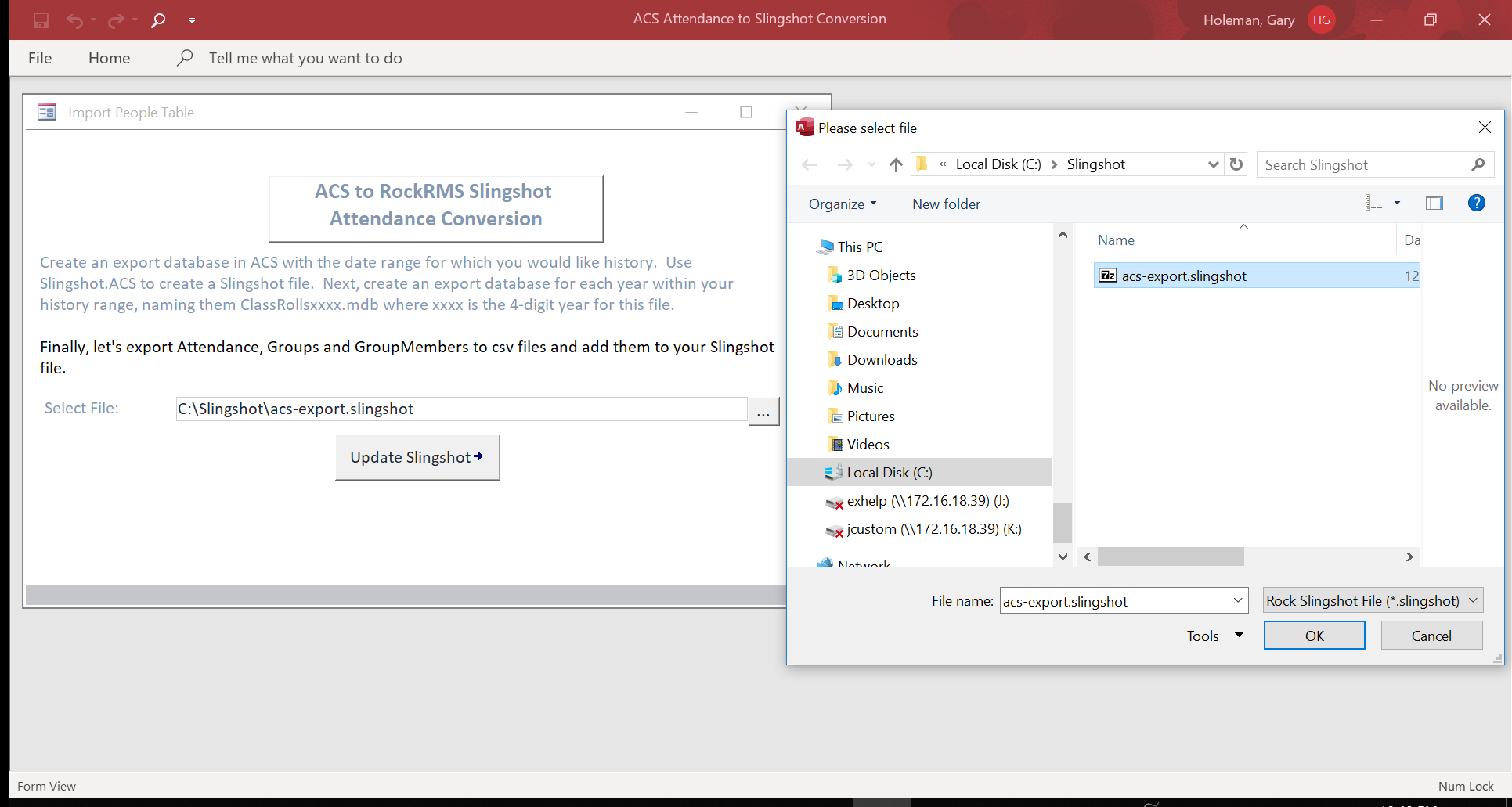Select Documents in the navigation tree

pyautogui.click(x=882, y=332)
